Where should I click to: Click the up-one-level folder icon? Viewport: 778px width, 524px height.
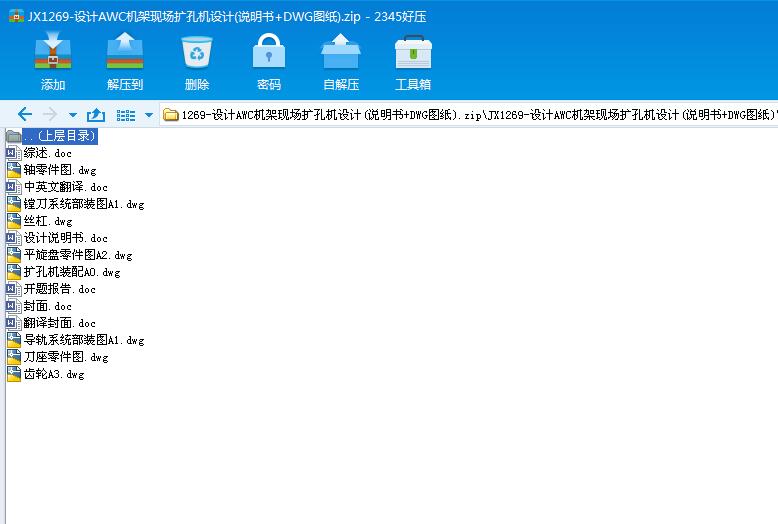[x=96, y=115]
